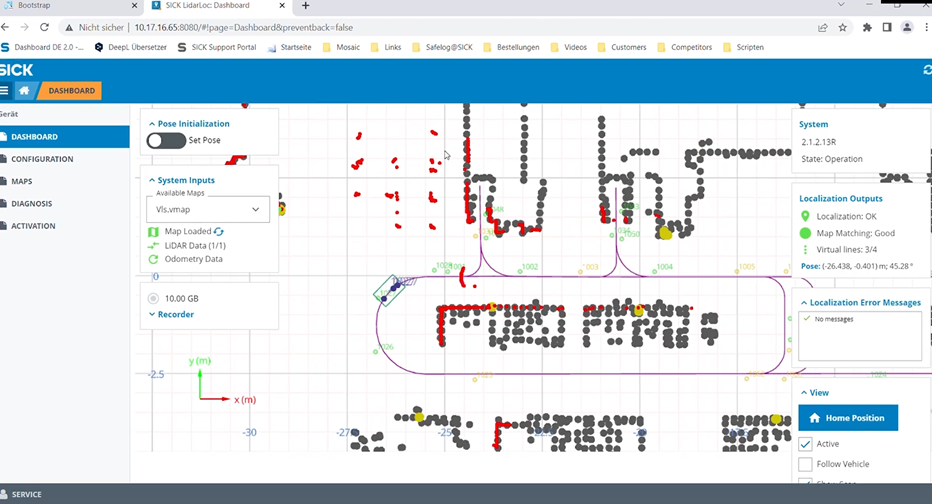Open the browser profile avatar icon
The height and width of the screenshot is (504, 932).
click(907, 27)
